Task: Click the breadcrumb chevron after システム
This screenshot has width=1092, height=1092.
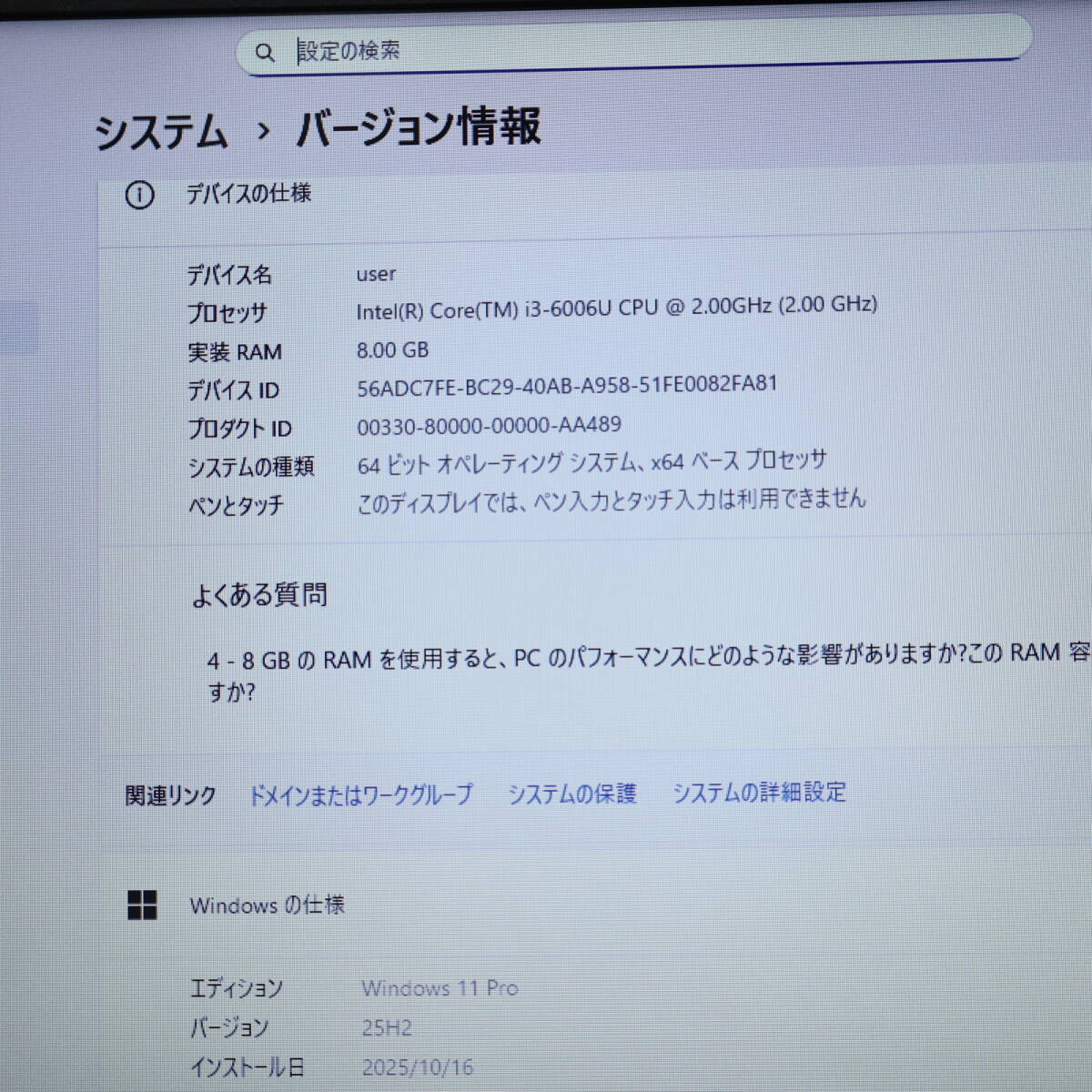Action: pyautogui.click(x=263, y=132)
